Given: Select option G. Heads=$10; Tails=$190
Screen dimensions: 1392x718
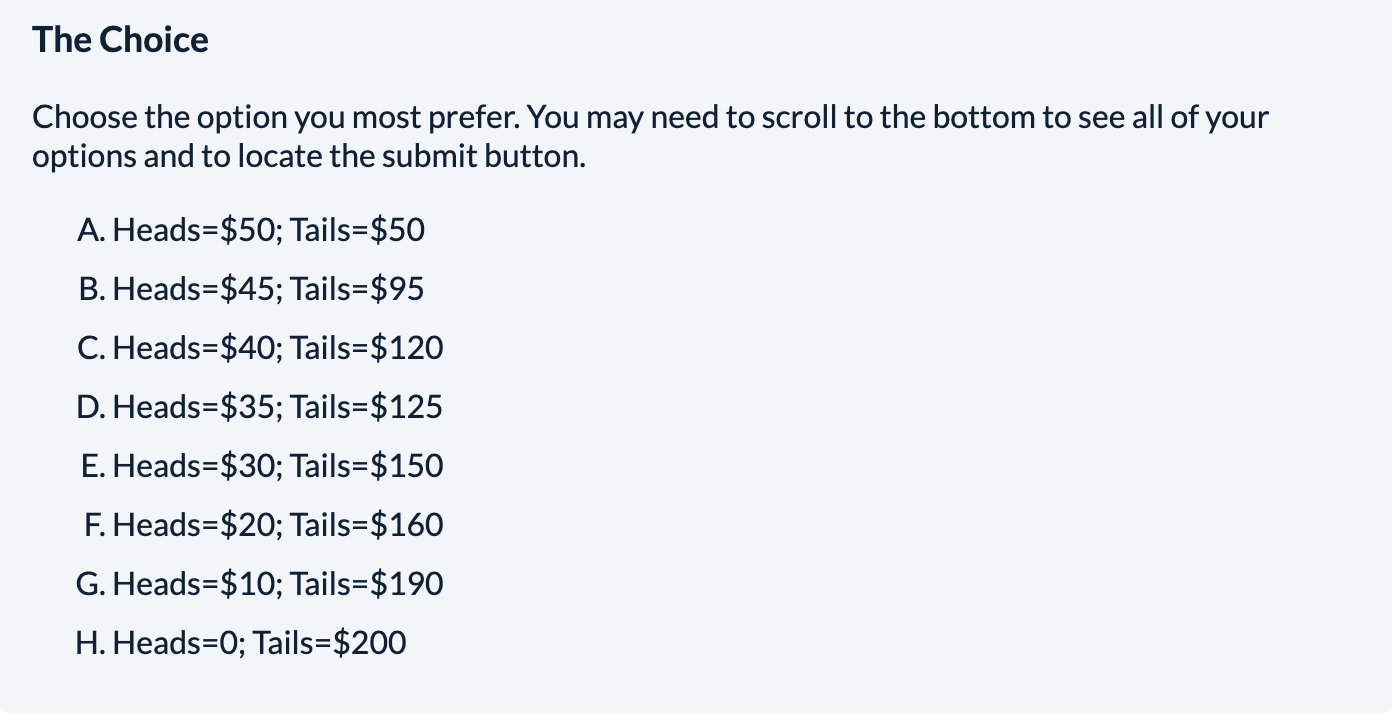Looking at the screenshot, I should pos(259,585).
